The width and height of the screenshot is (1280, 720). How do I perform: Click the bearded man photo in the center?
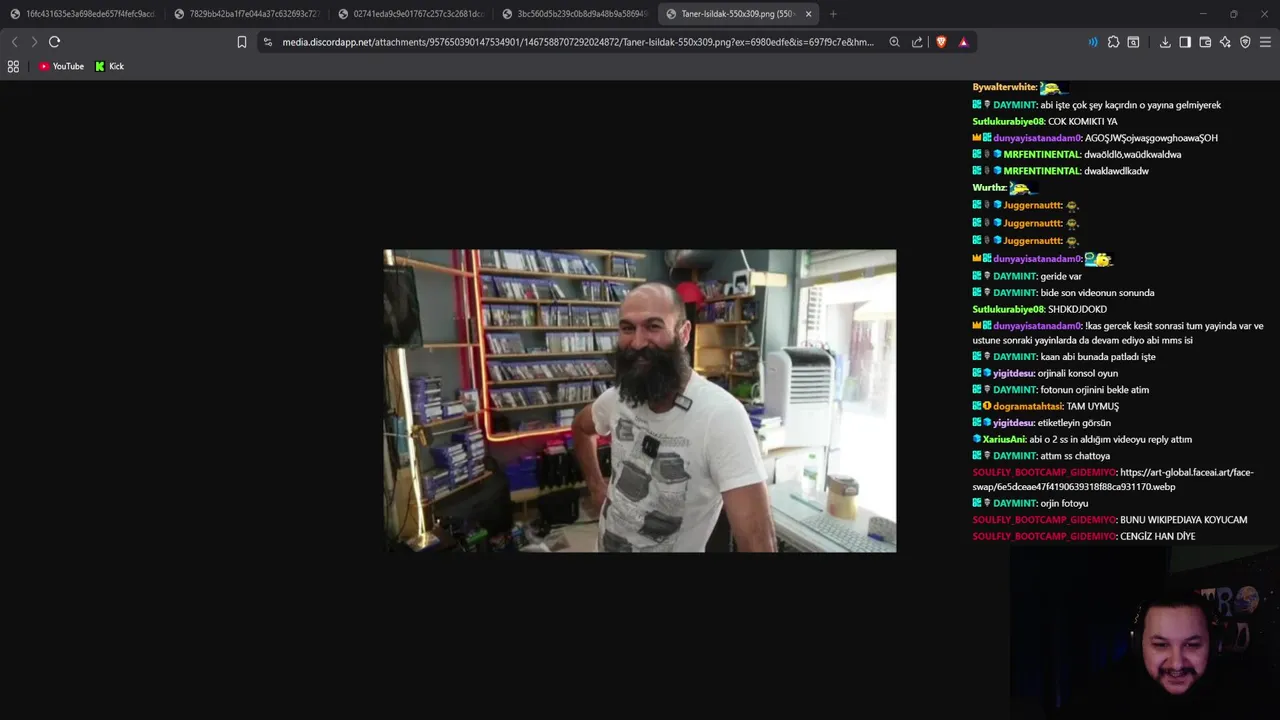pos(640,401)
